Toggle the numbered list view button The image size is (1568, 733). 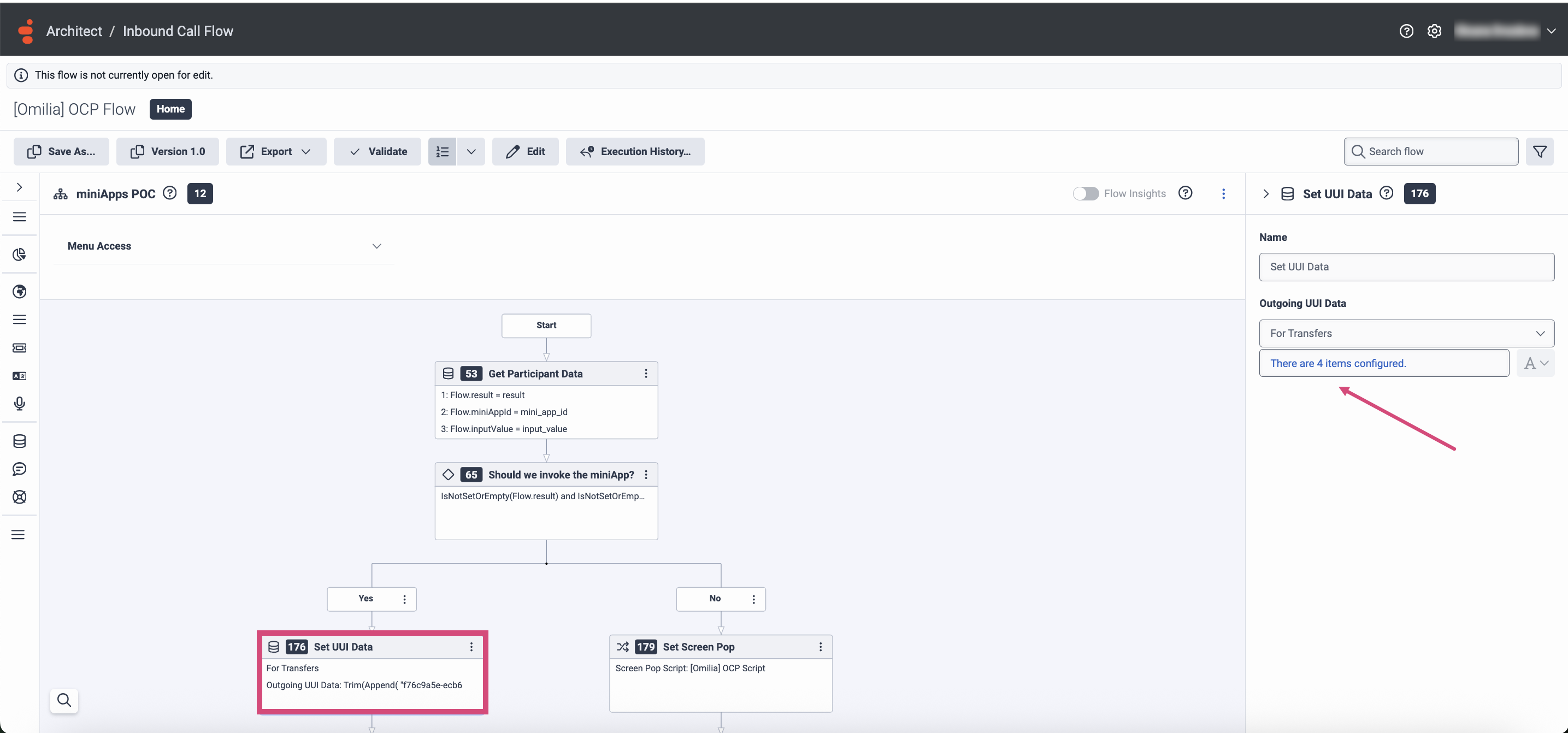click(442, 151)
